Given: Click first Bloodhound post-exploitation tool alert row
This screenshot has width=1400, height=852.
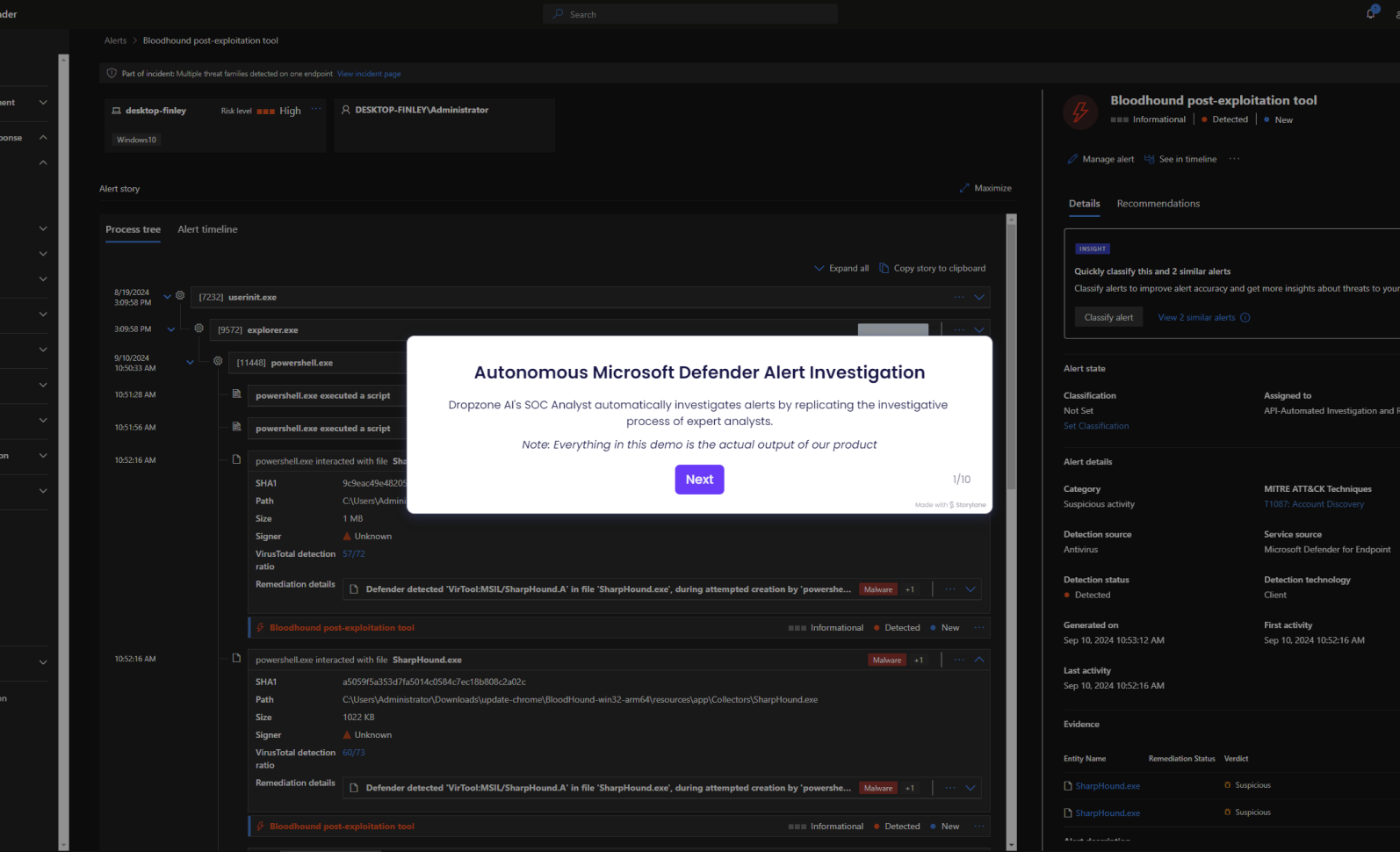Looking at the screenshot, I should [x=619, y=628].
